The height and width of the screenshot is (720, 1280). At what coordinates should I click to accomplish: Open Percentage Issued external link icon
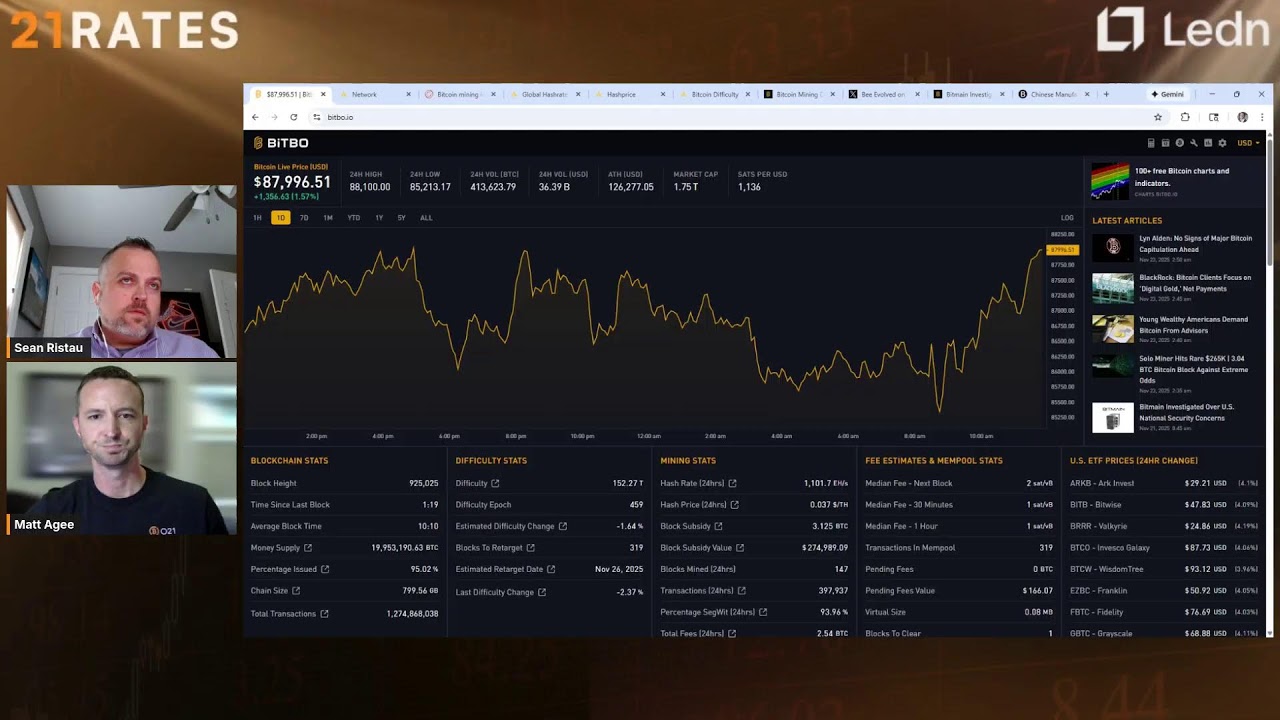[325, 570]
